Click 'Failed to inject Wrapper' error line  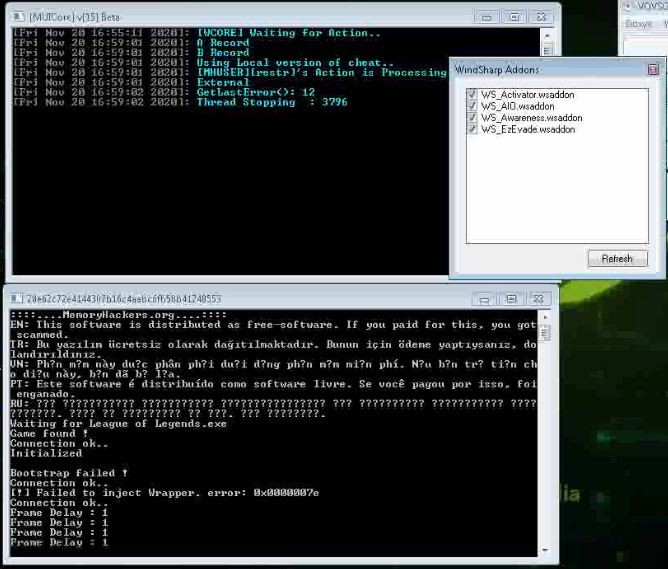click(164, 493)
